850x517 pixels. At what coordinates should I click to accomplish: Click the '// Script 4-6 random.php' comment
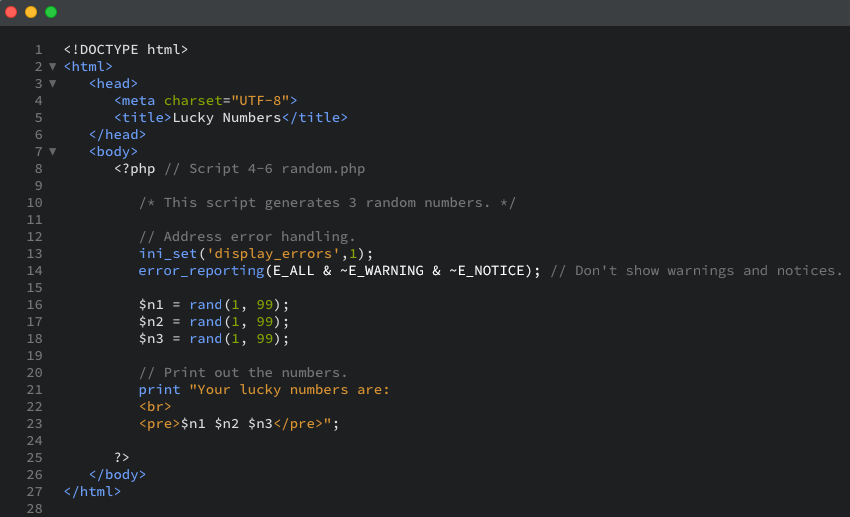coord(265,169)
